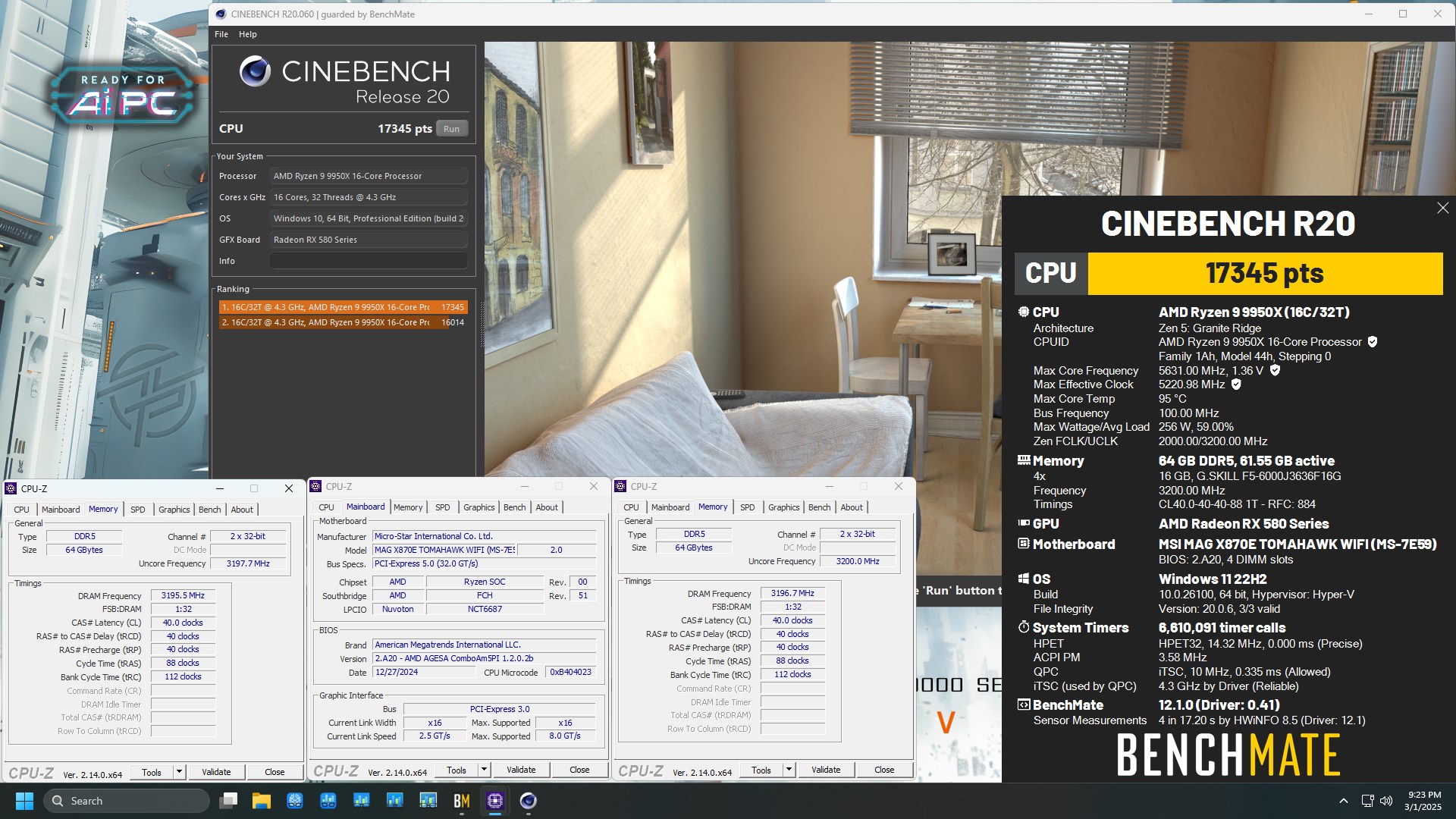Open the clock showing 9:23 PM

1423,801
